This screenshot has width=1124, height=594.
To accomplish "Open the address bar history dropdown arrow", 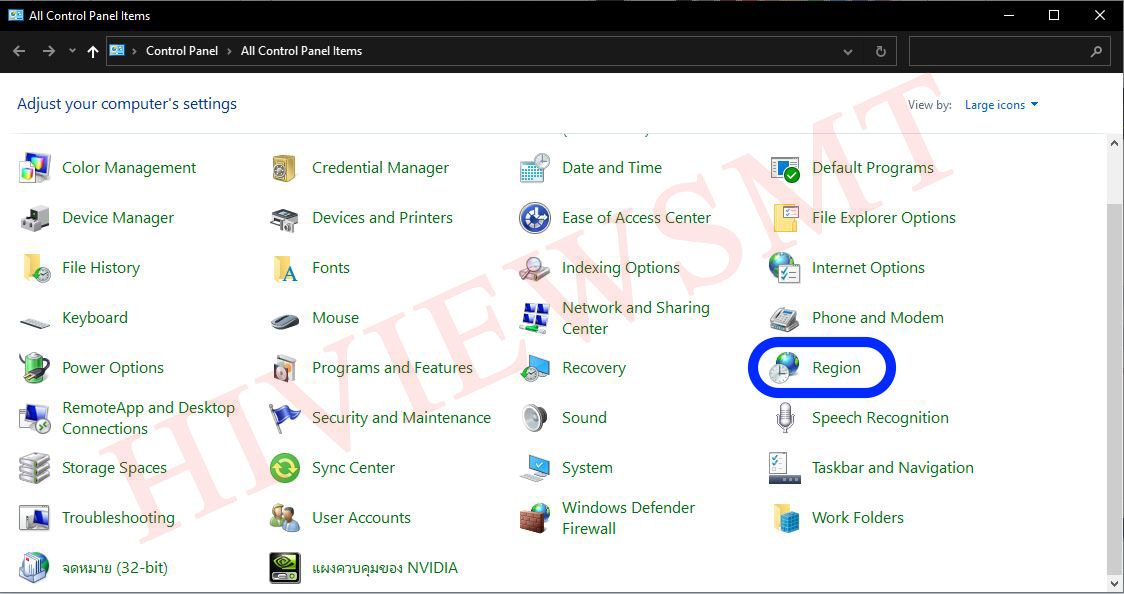I will [x=848, y=51].
